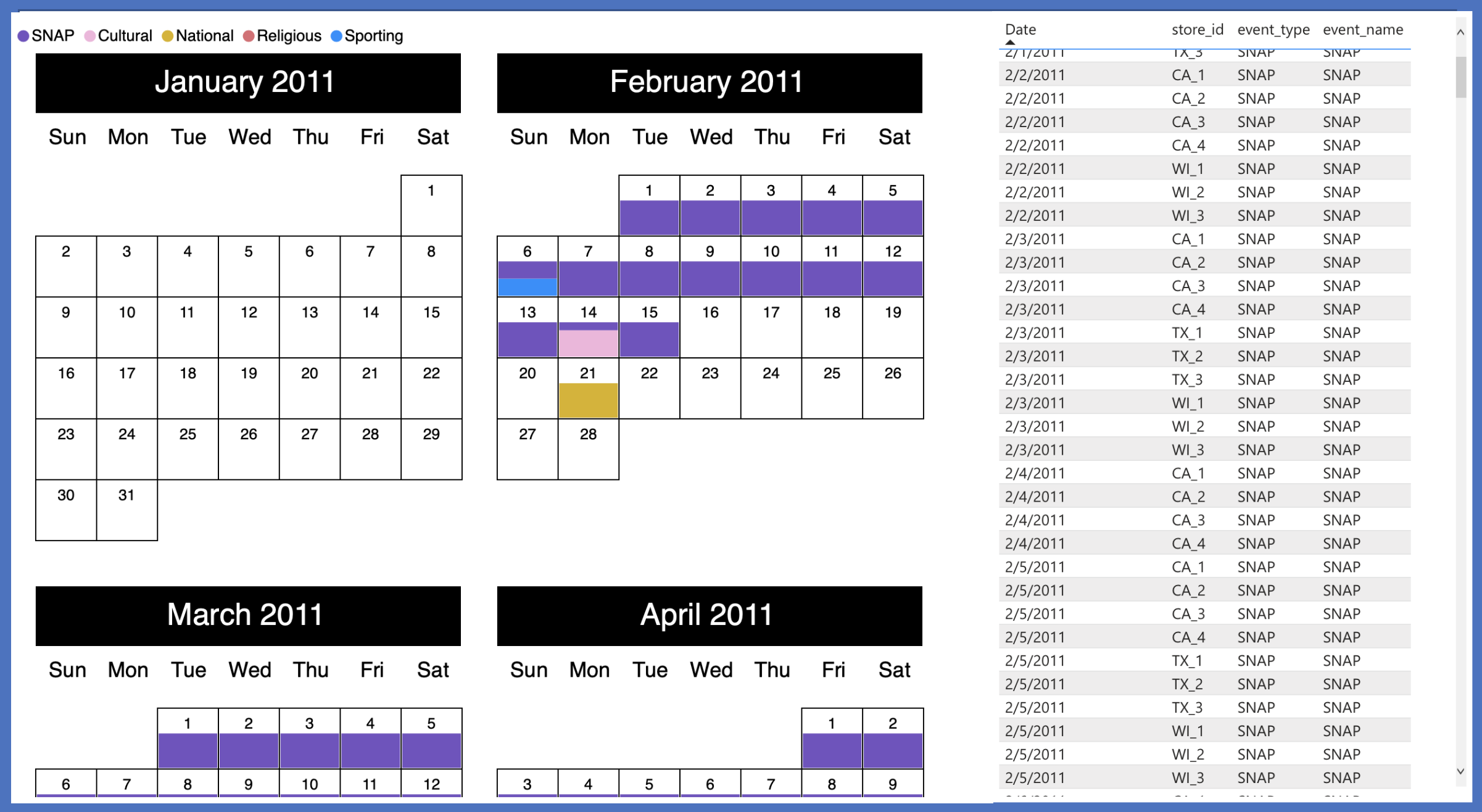Select the February 2011 month header
1482x812 pixels.
[x=709, y=83]
